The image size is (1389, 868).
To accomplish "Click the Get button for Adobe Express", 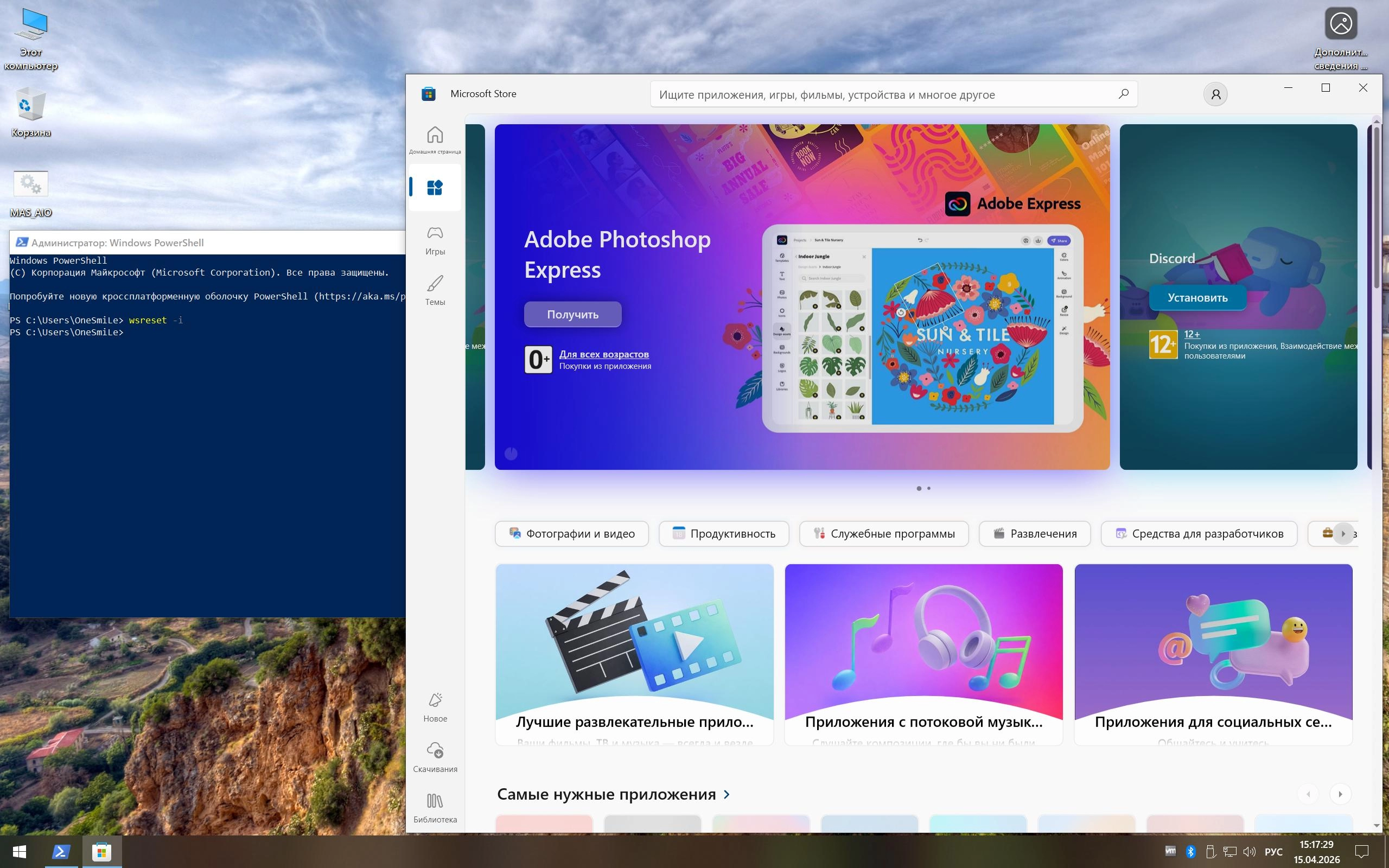I will (572, 315).
